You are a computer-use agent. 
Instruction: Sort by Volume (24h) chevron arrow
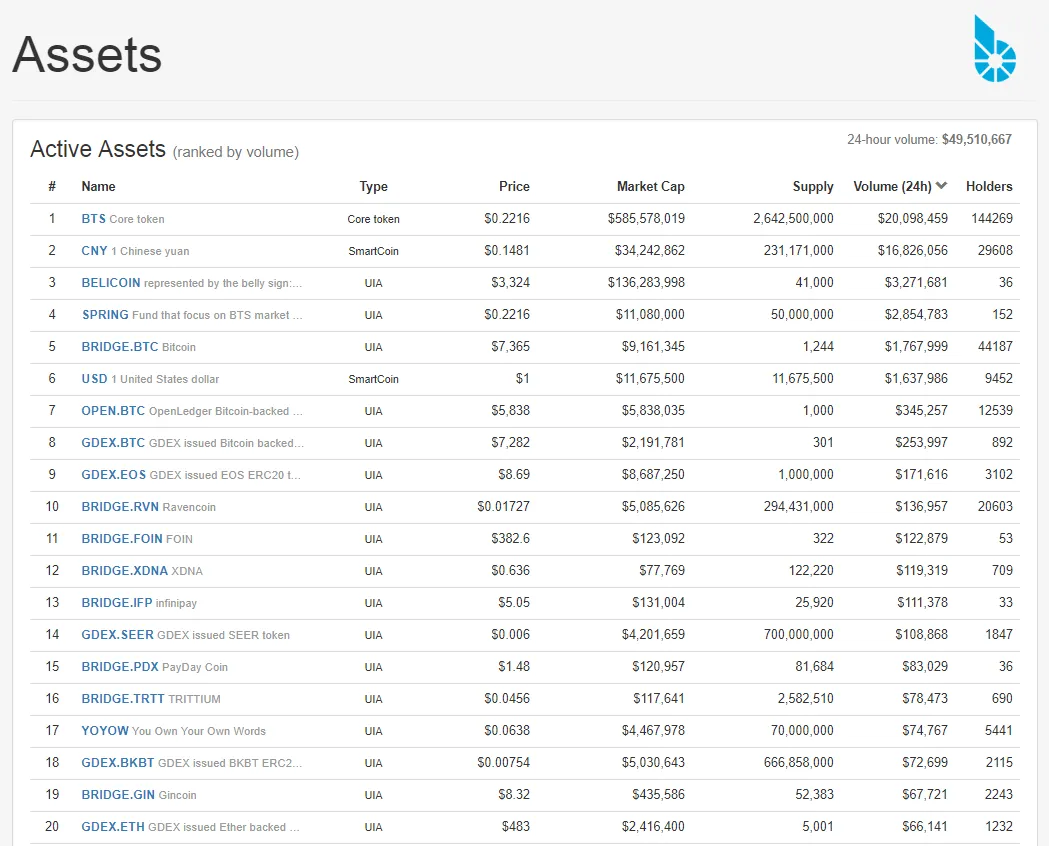click(941, 186)
